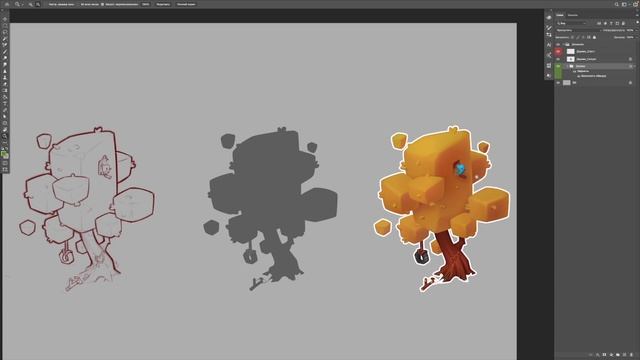Switch to the Channels tab

click(572, 15)
